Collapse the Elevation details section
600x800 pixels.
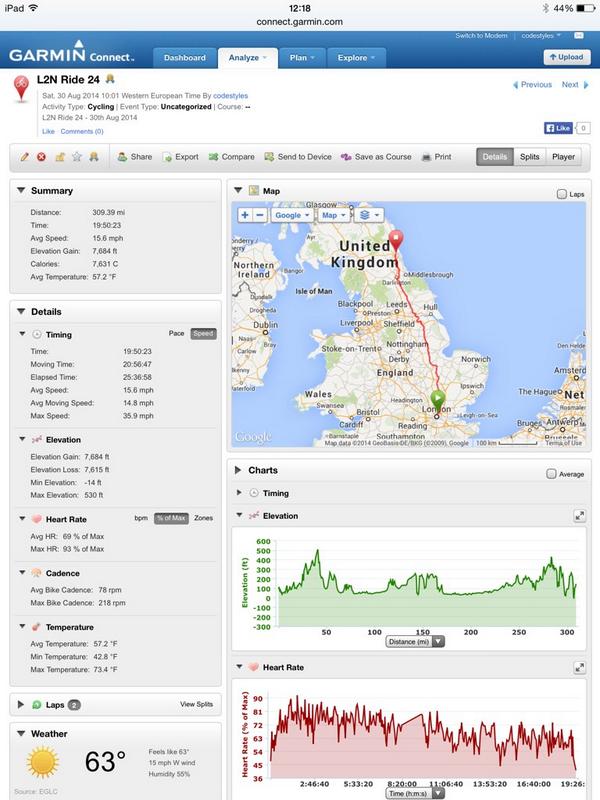tap(22, 439)
